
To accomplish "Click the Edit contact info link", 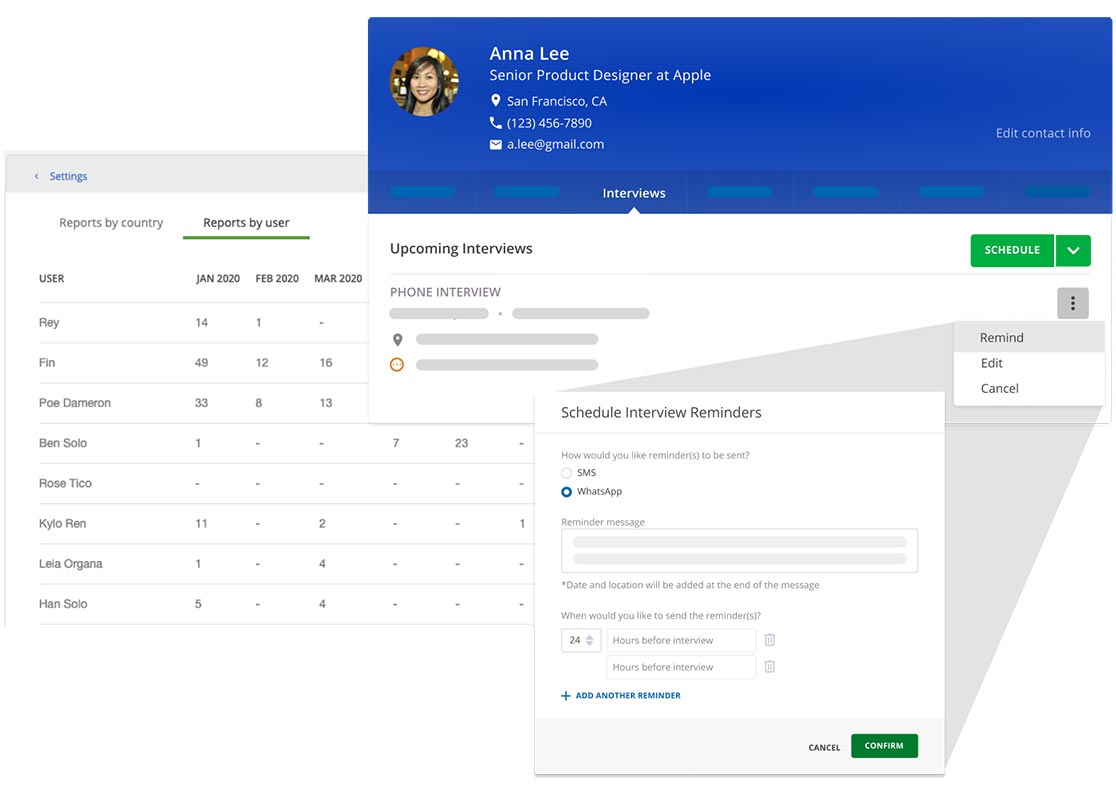I will pyautogui.click(x=1042, y=133).
